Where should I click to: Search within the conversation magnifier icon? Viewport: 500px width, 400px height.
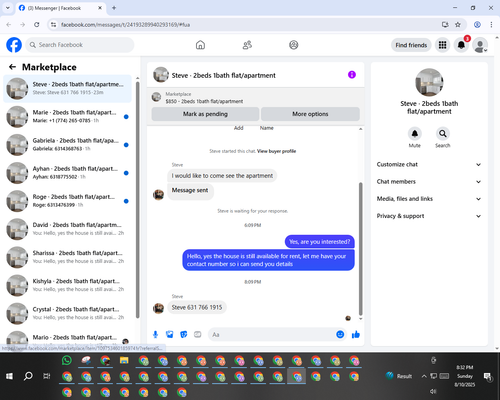[443, 134]
